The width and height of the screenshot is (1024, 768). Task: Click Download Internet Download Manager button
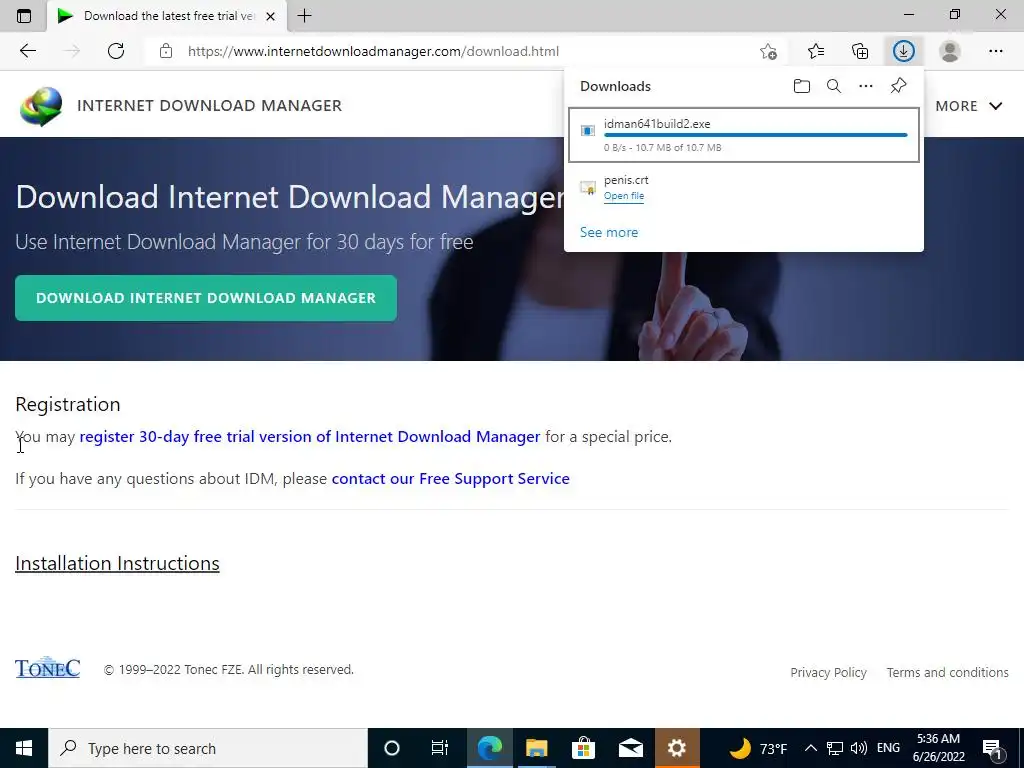206,298
